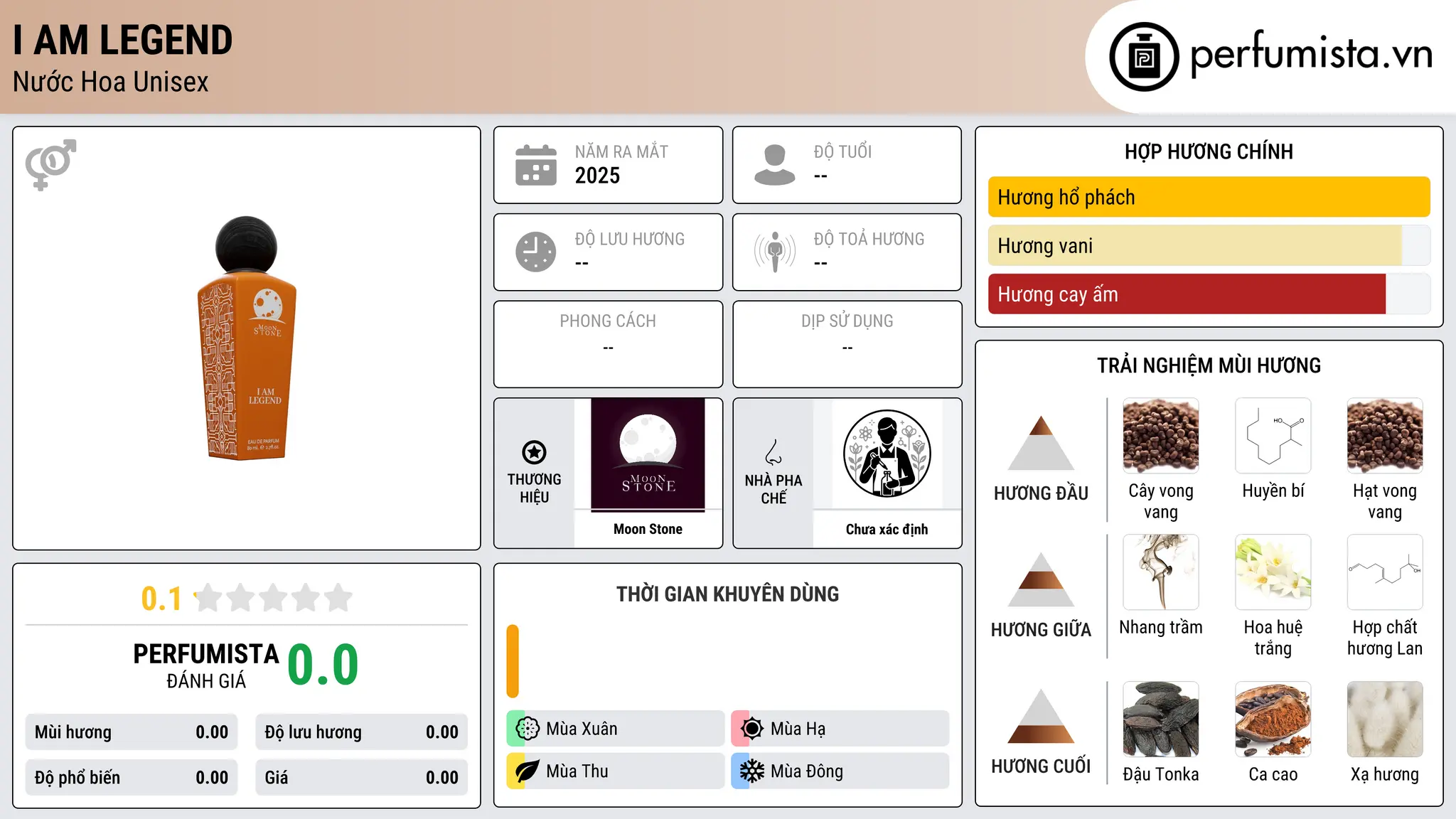This screenshot has width=1456, height=819.
Task: Select the Mùa Thu text label
Action: click(577, 771)
